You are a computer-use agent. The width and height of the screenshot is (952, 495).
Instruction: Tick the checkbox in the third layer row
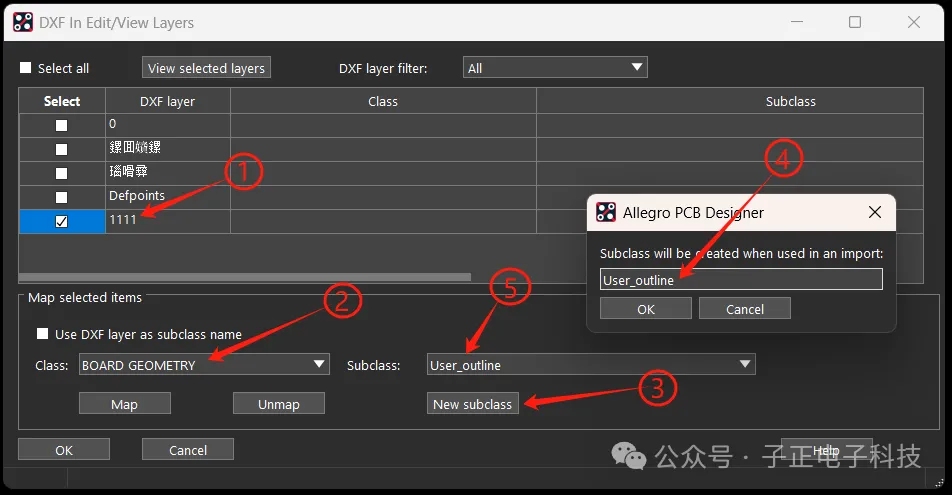tap(61, 173)
